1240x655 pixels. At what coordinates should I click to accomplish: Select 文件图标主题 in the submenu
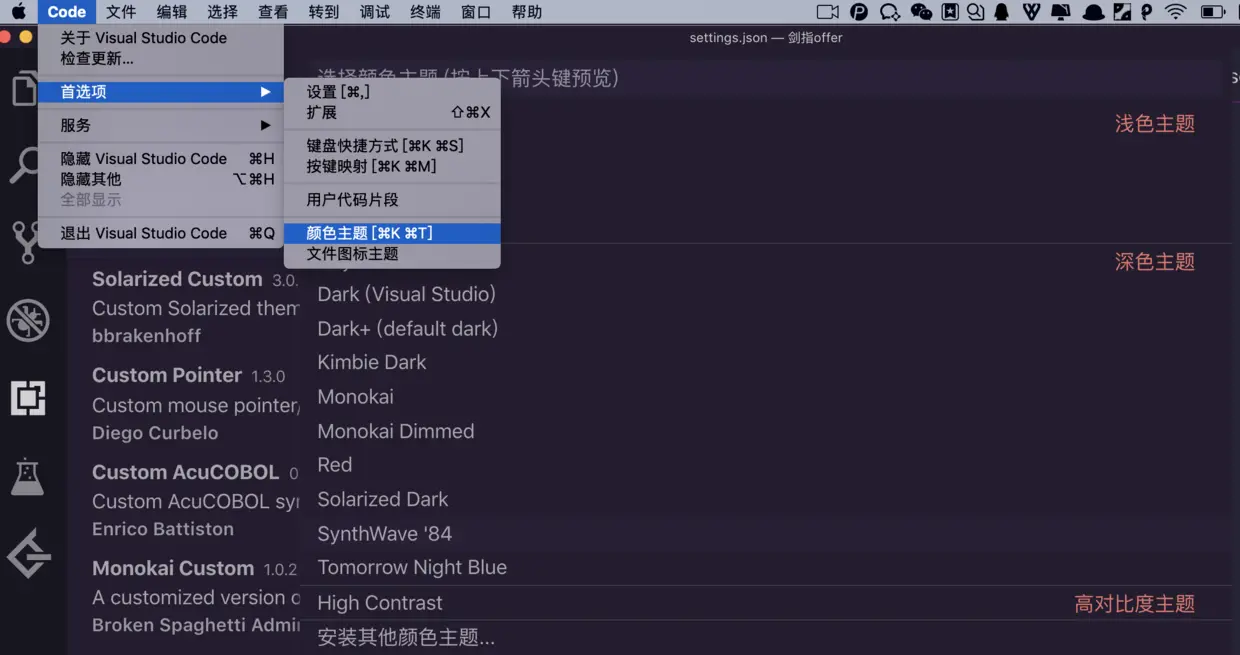(392, 254)
